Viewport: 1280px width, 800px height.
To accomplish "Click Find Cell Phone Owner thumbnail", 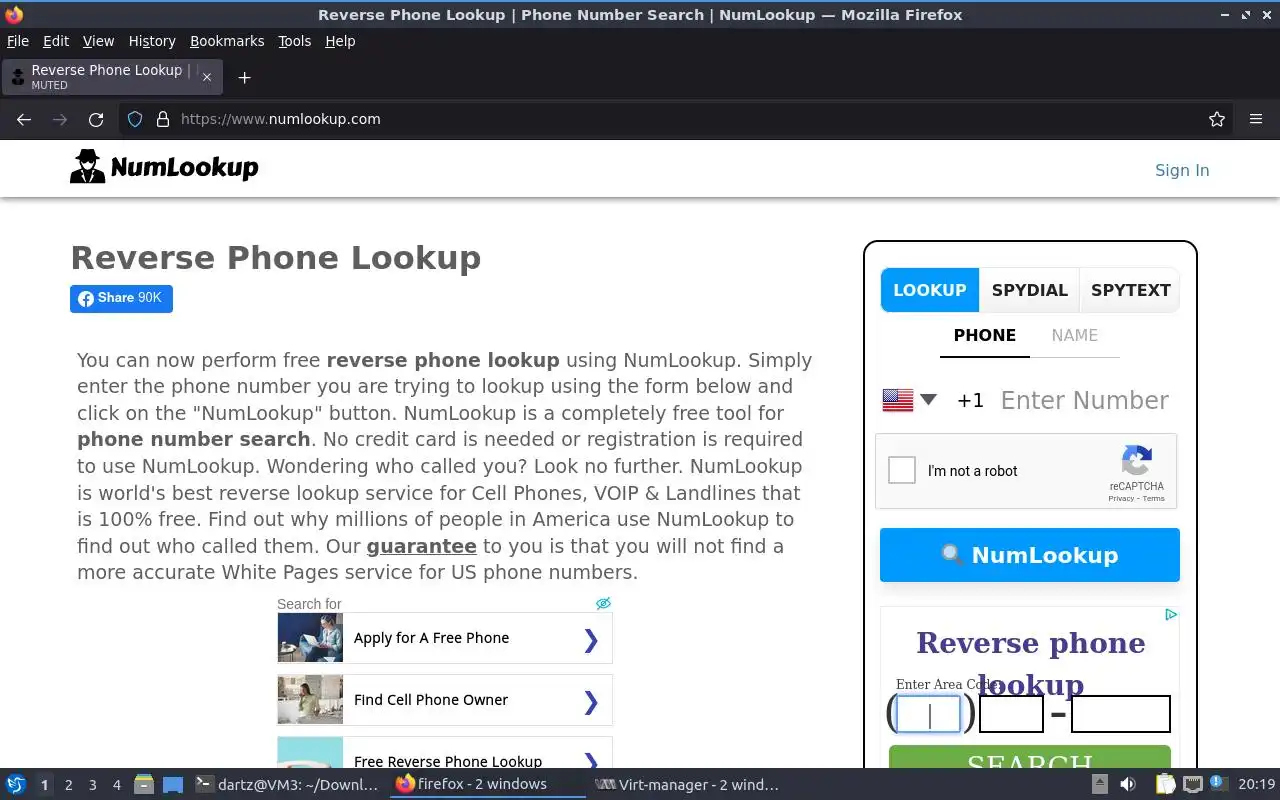I will point(310,700).
